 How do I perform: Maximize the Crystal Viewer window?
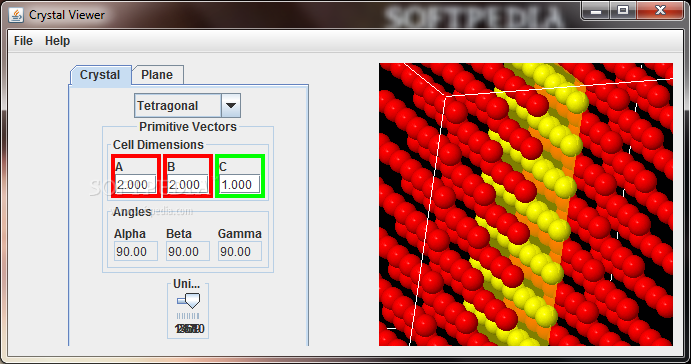pyautogui.click(x=622, y=11)
